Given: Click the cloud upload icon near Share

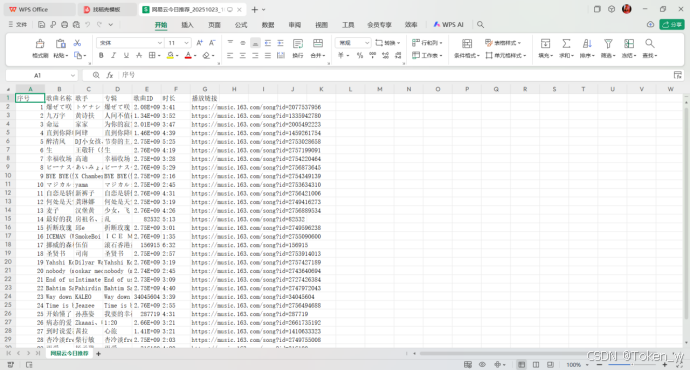Looking at the screenshot, I should click(650, 25).
